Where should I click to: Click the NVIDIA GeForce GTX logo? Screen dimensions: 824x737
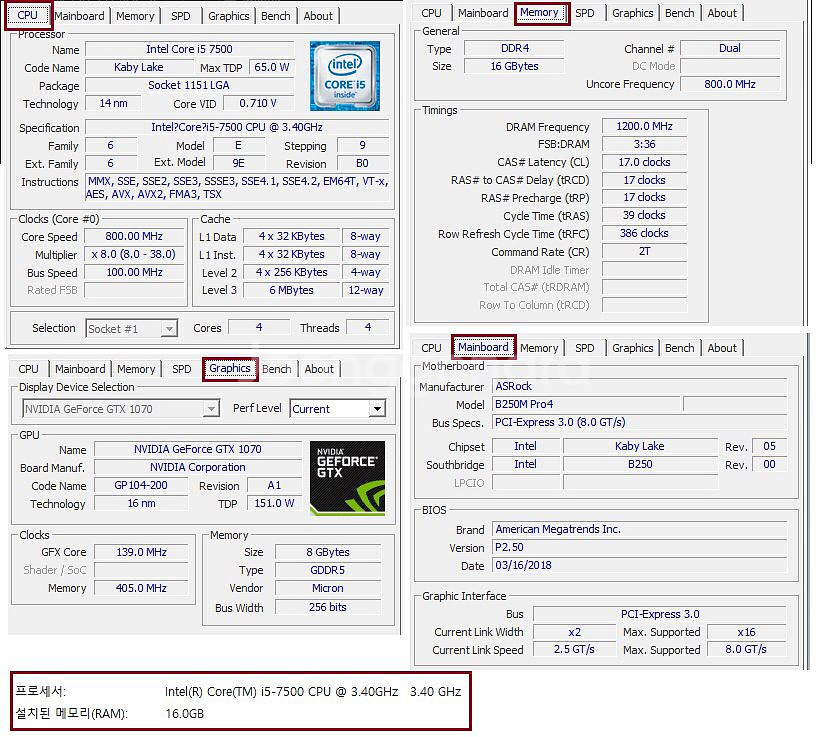(347, 478)
